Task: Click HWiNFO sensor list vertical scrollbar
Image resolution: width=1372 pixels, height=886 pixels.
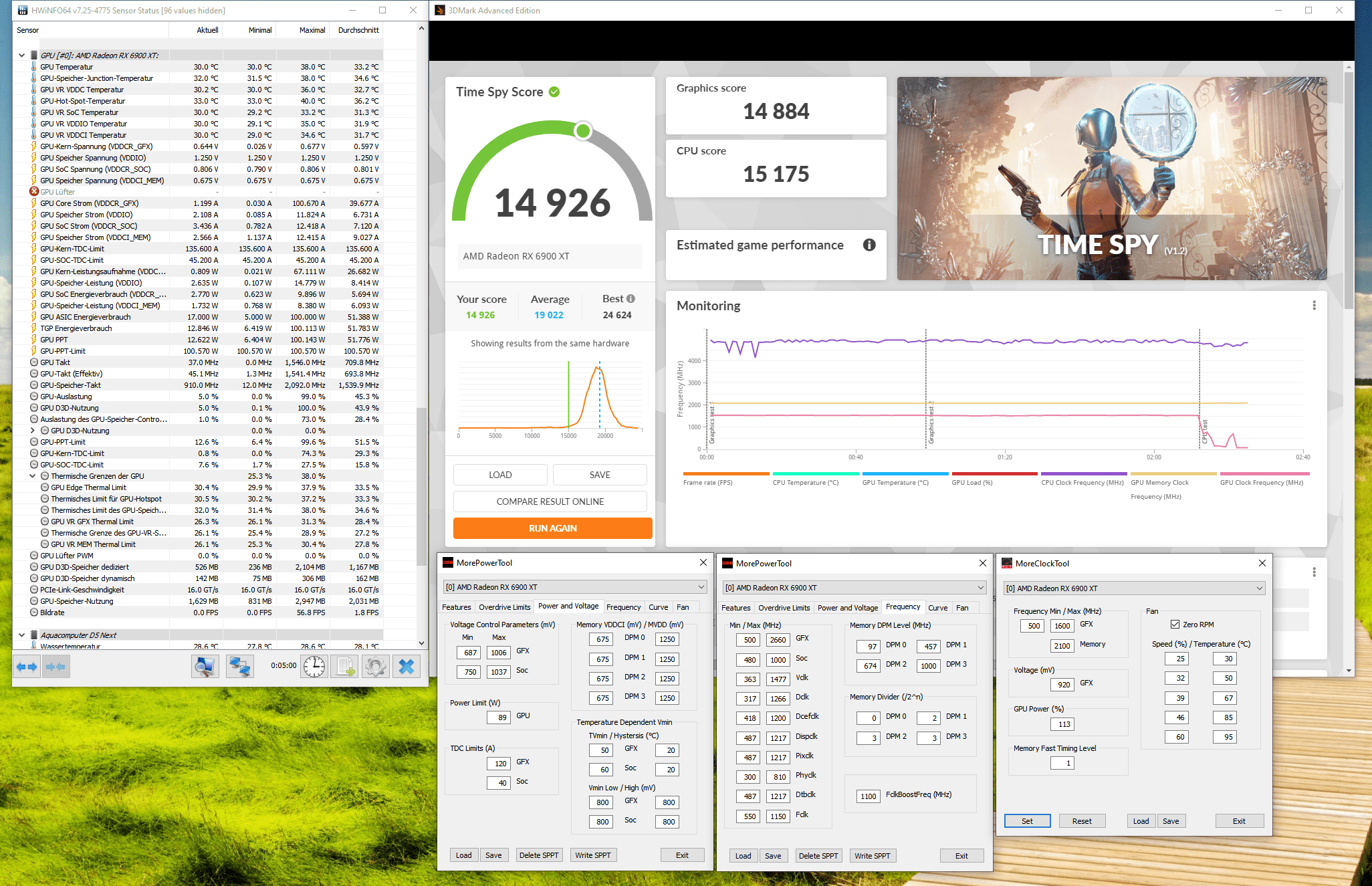Action: (421, 487)
